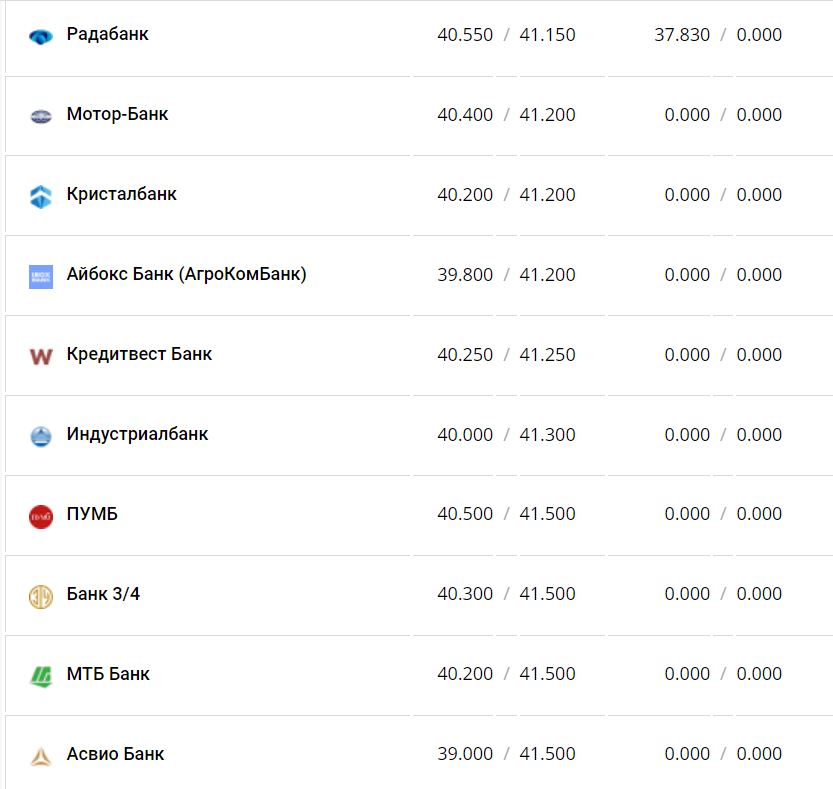The width and height of the screenshot is (833, 789).
Task: Click the Банк 3/4 gold logo
Action: pos(41,596)
